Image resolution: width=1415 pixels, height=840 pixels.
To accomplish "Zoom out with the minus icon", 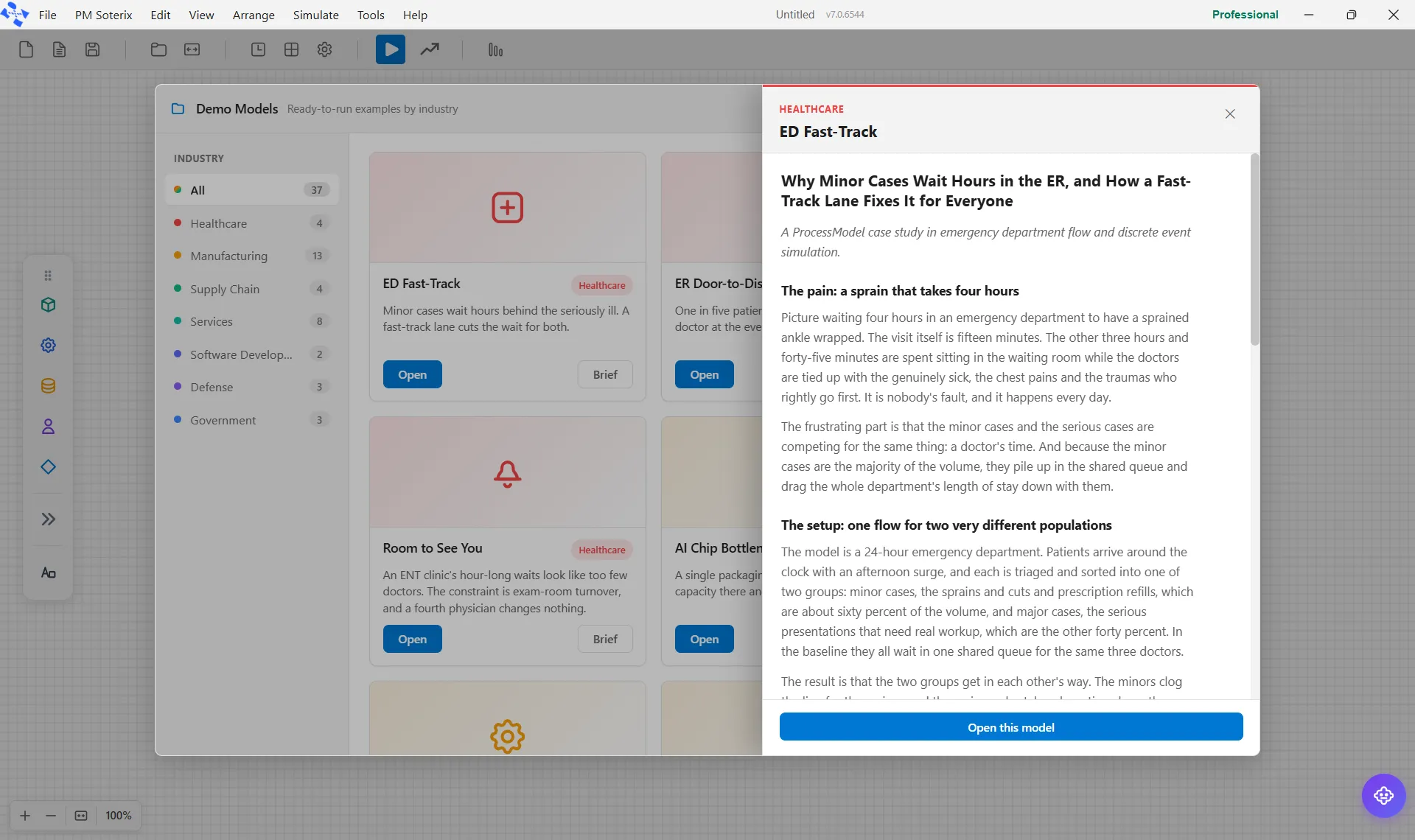I will tap(51, 815).
